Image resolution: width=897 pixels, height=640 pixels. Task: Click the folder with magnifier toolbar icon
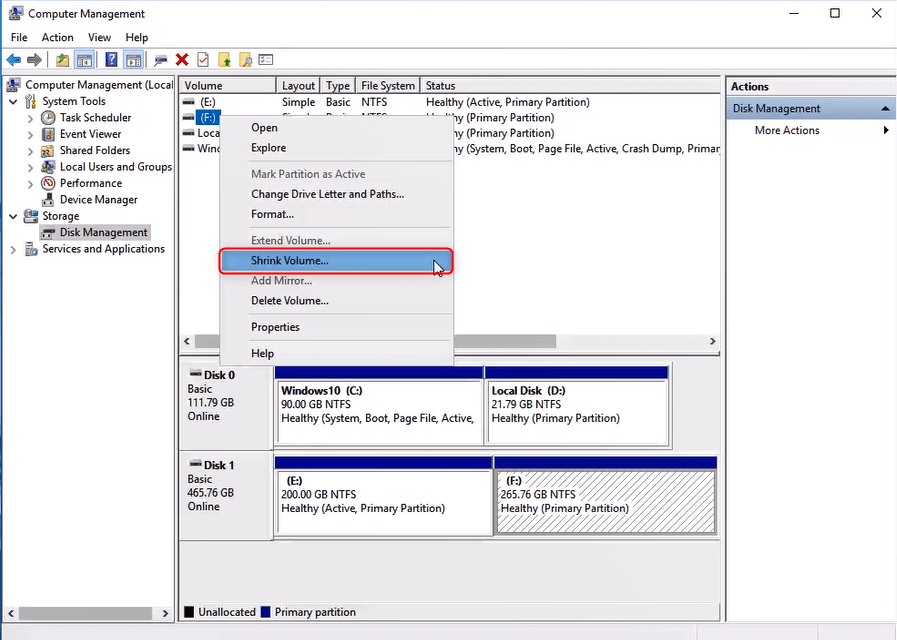[245, 59]
